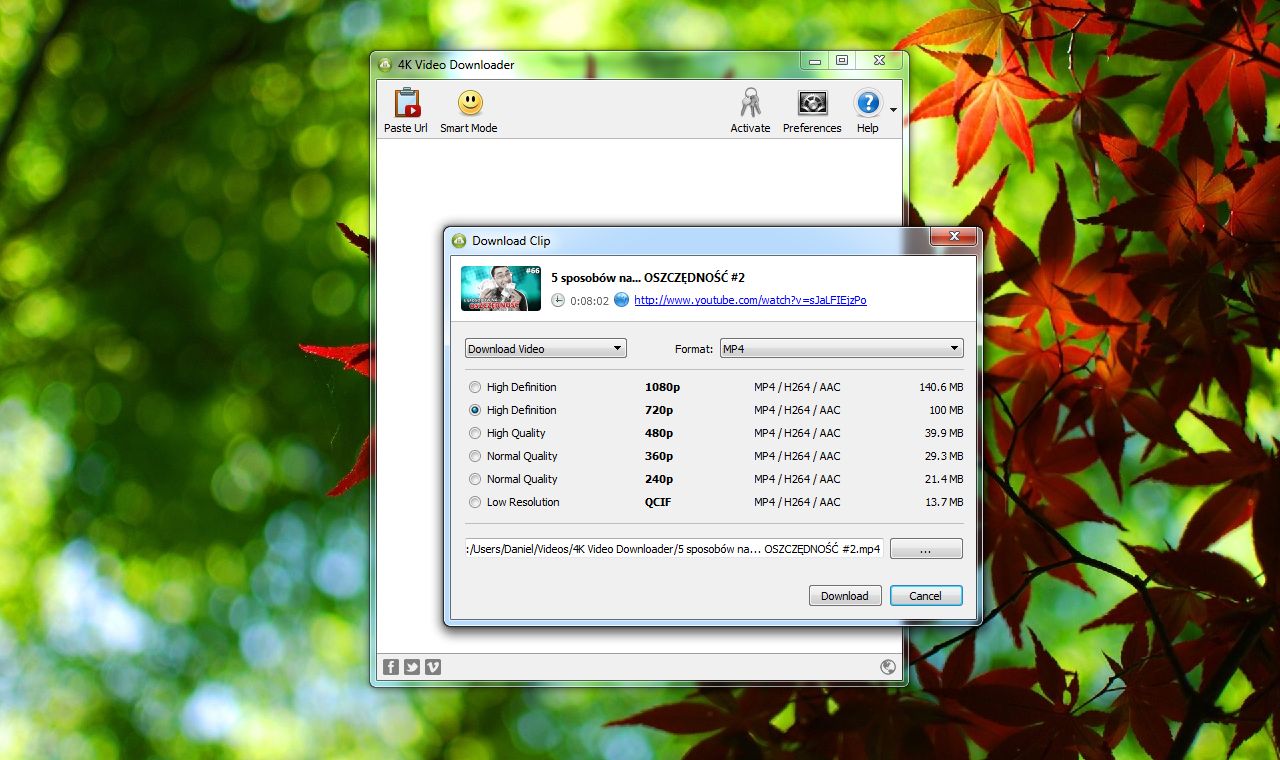Select Normal Quality 240p radio button
Screen dimensions: 1280x760
[475, 479]
